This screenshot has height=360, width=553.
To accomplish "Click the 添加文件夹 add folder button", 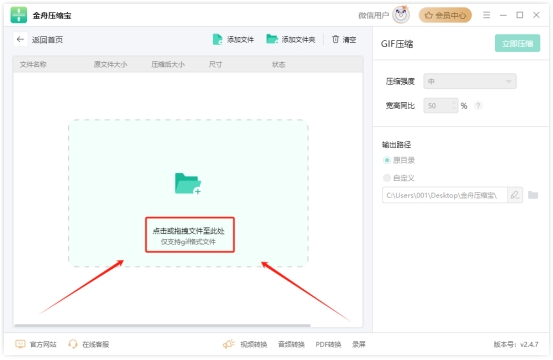I will pyautogui.click(x=291, y=39).
